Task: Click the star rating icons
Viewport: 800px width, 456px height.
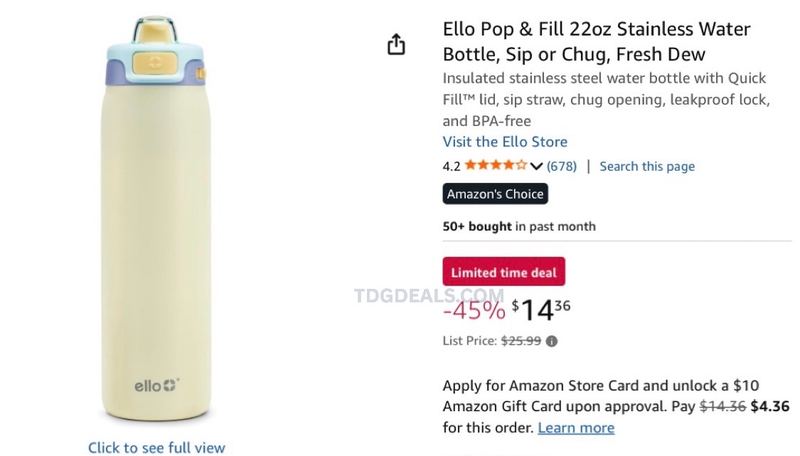Action: 495,165
